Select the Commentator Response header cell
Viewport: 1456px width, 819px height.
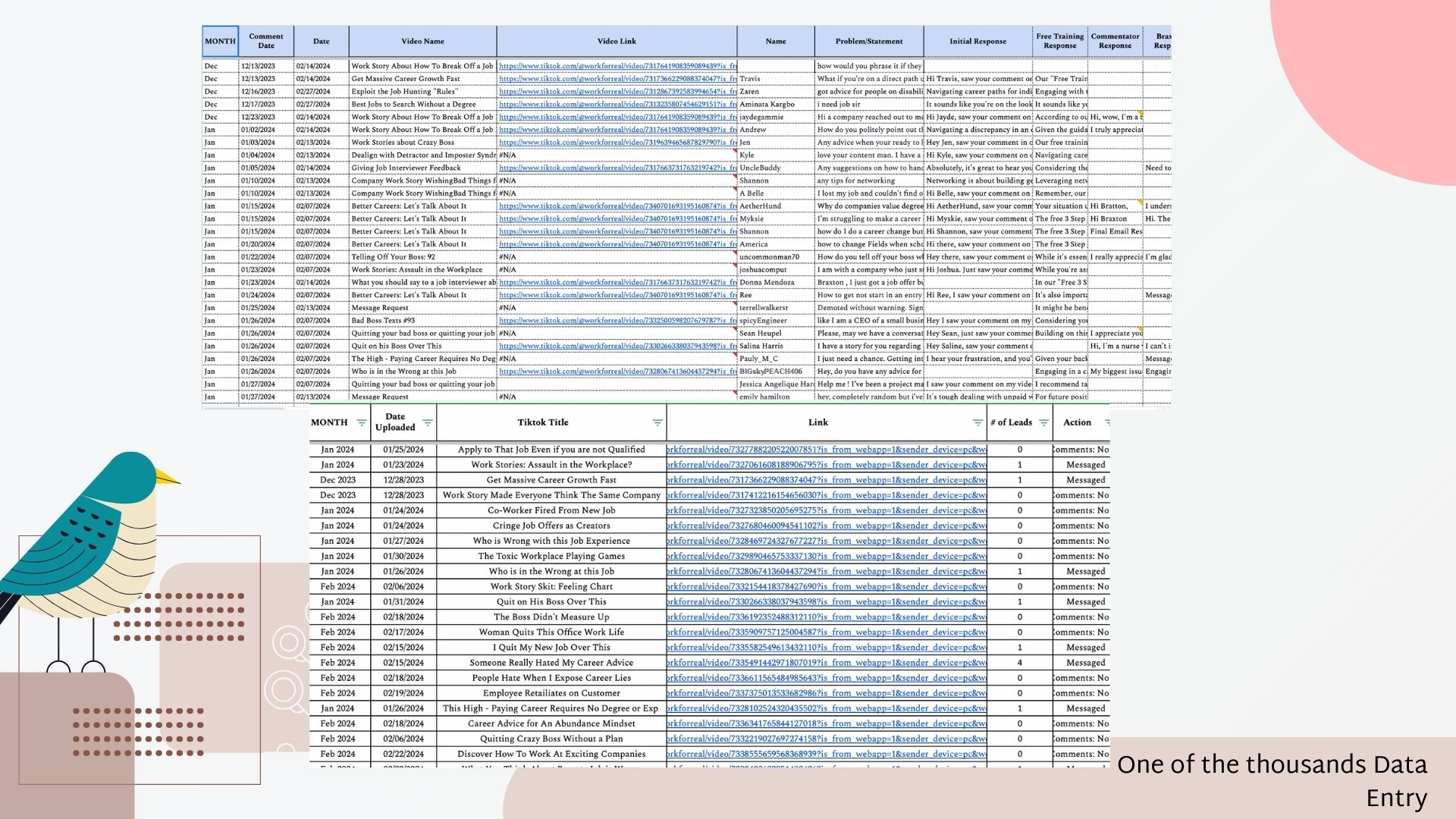(1115, 41)
